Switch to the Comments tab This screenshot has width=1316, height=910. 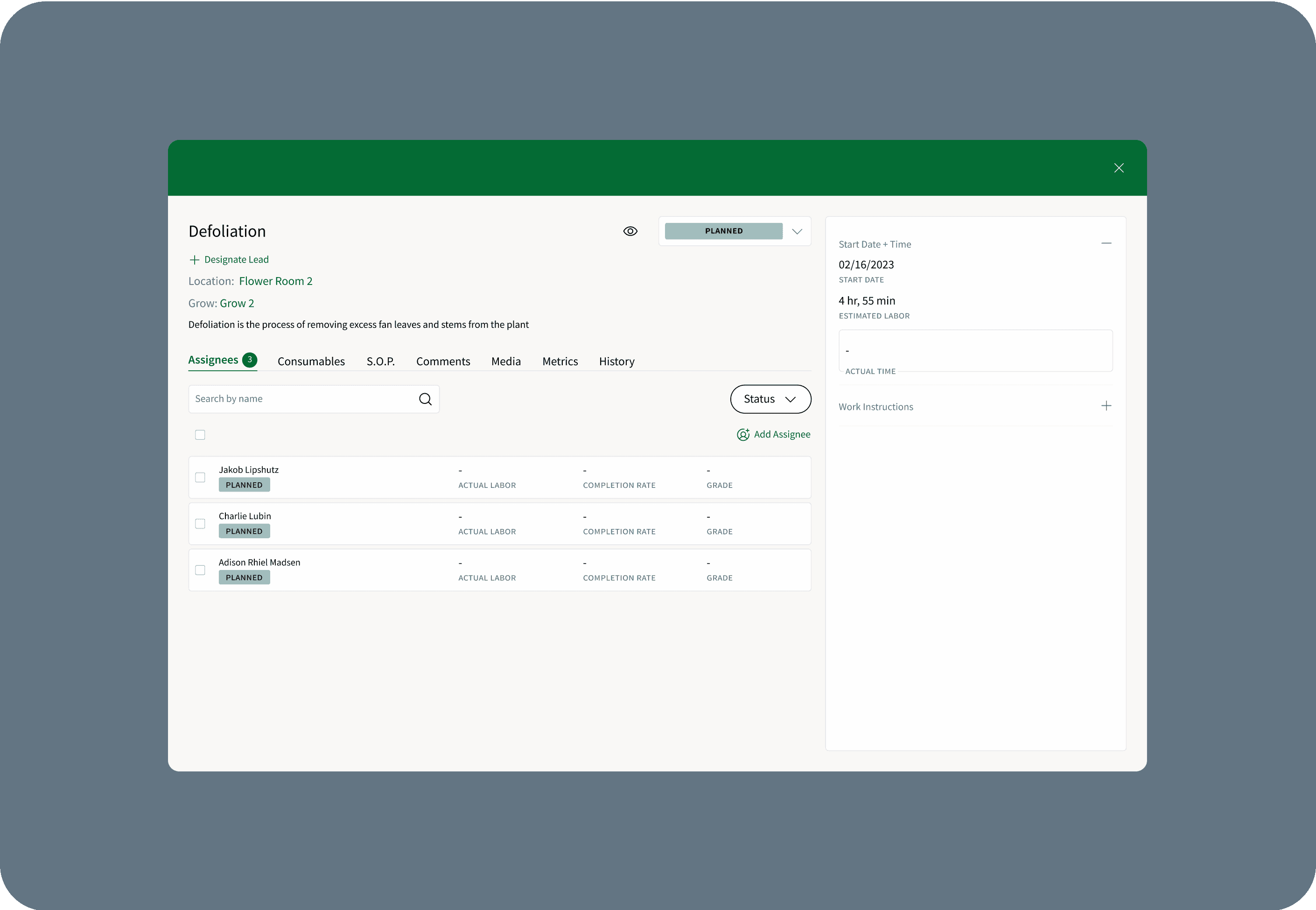coord(443,361)
